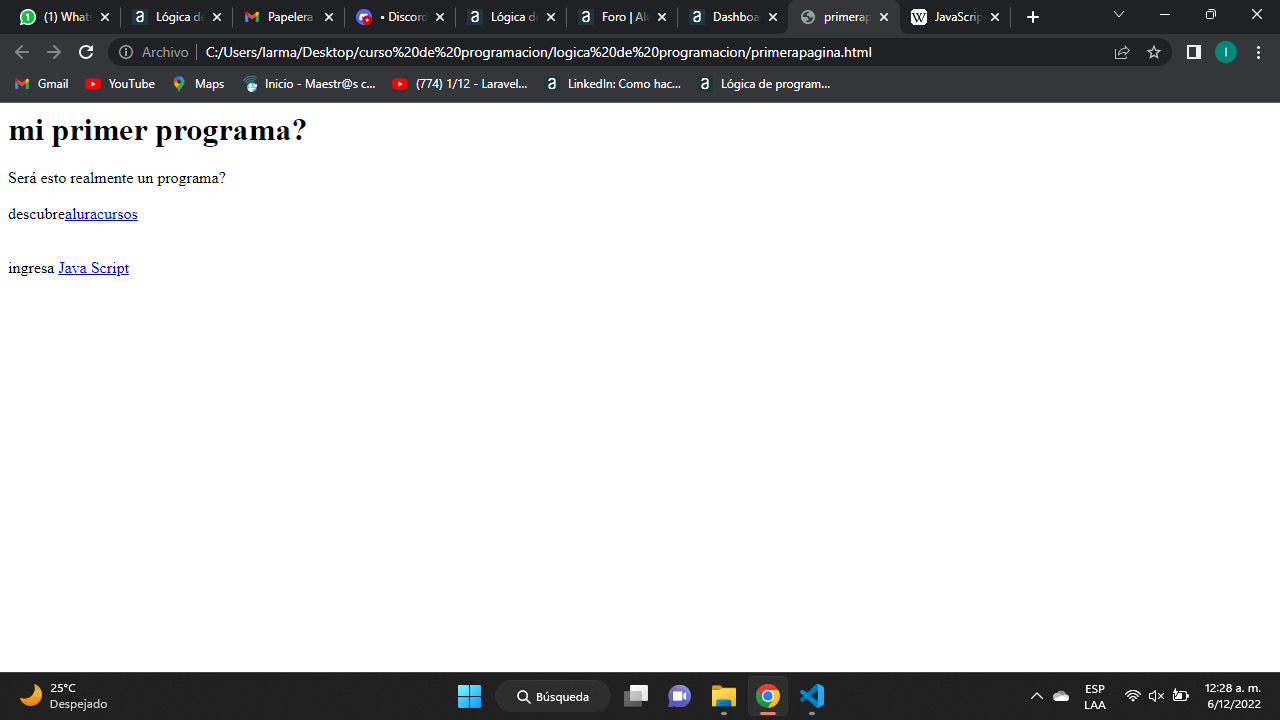The height and width of the screenshot is (720, 1280).
Task: Open File Explorer from the taskbar
Action: click(724, 696)
